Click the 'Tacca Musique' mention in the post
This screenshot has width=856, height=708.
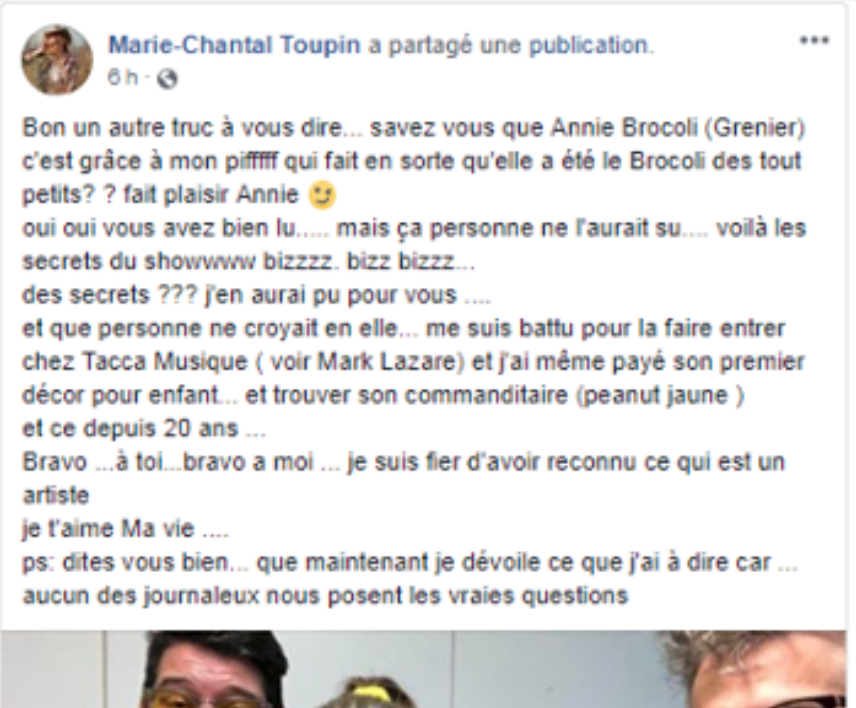tap(165, 362)
